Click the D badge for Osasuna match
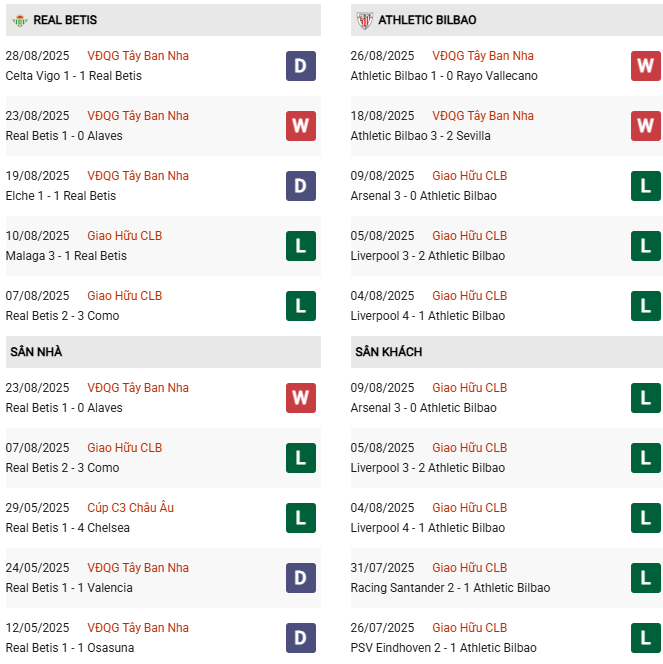 [x=300, y=638]
